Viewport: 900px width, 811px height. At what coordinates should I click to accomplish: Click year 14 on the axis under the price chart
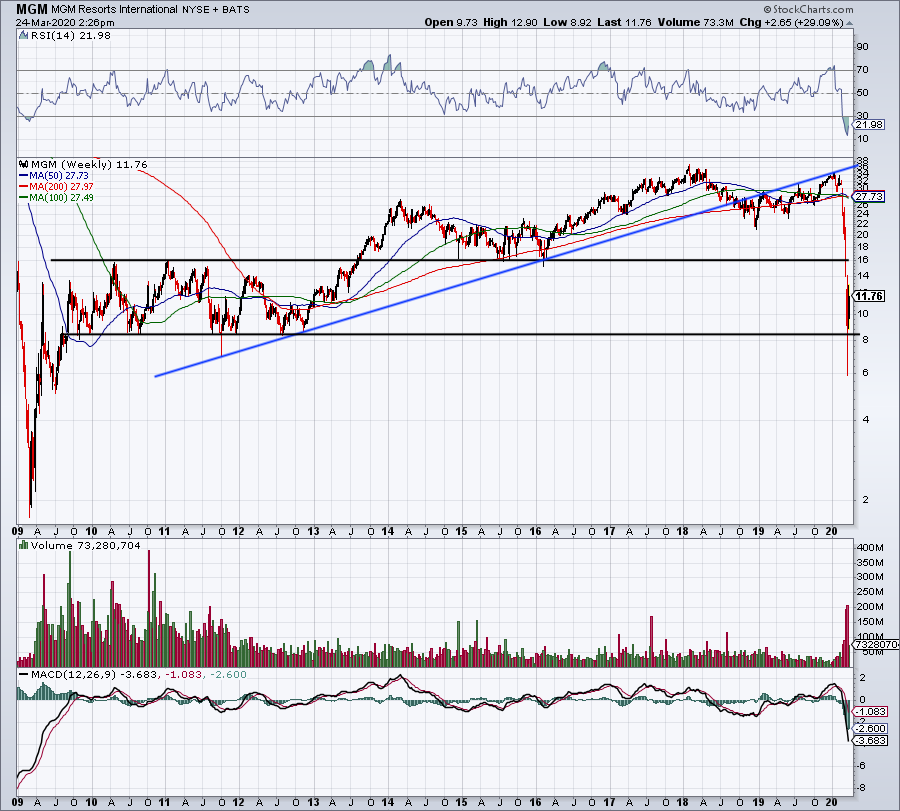coord(387,531)
